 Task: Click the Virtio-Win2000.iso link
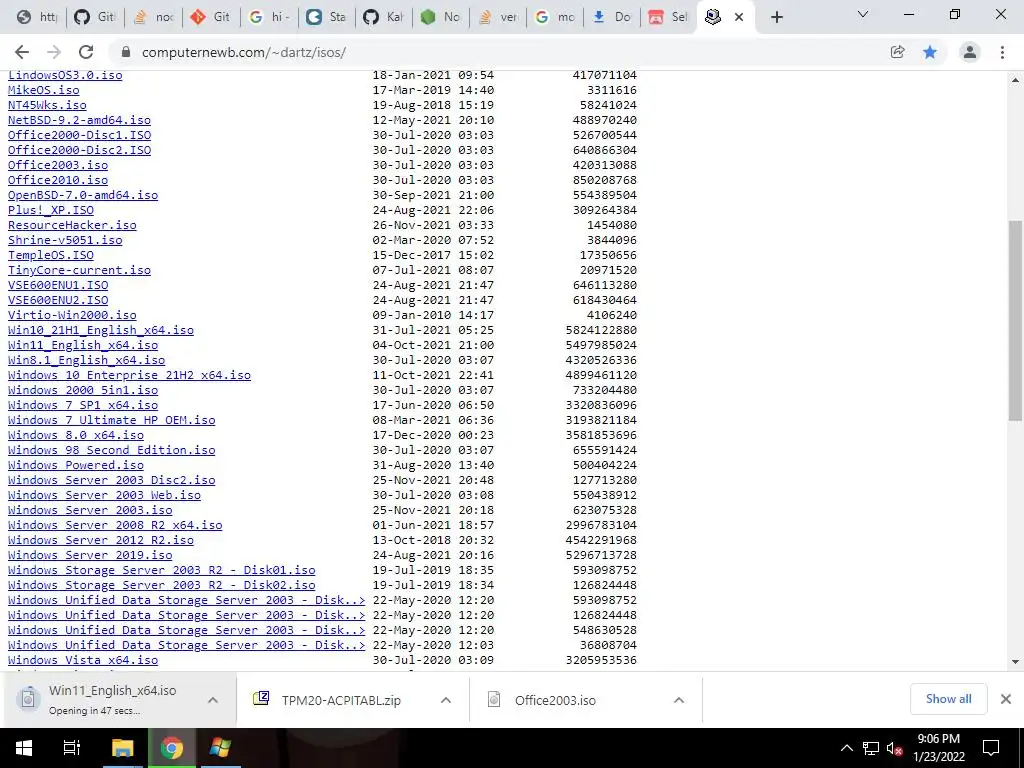[72, 315]
